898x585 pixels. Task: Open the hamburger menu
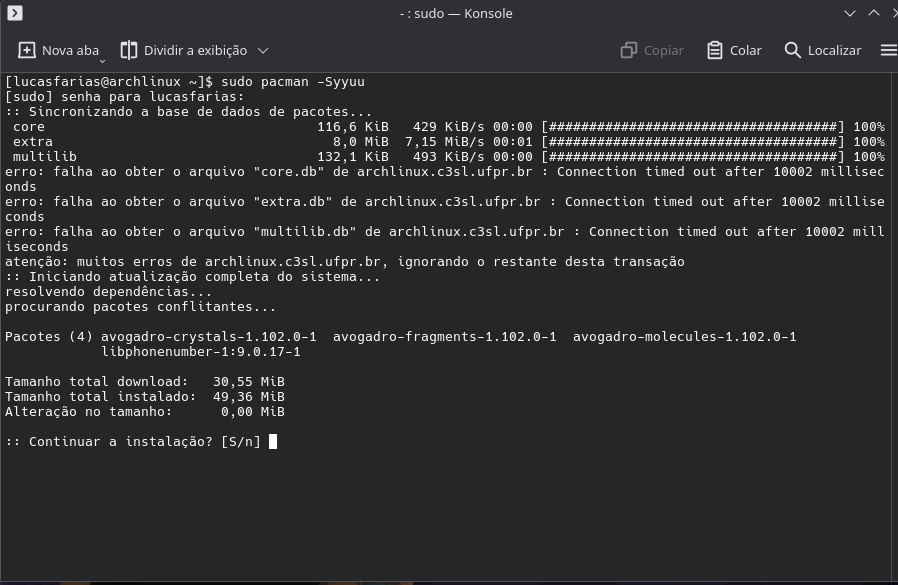[888, 50]
